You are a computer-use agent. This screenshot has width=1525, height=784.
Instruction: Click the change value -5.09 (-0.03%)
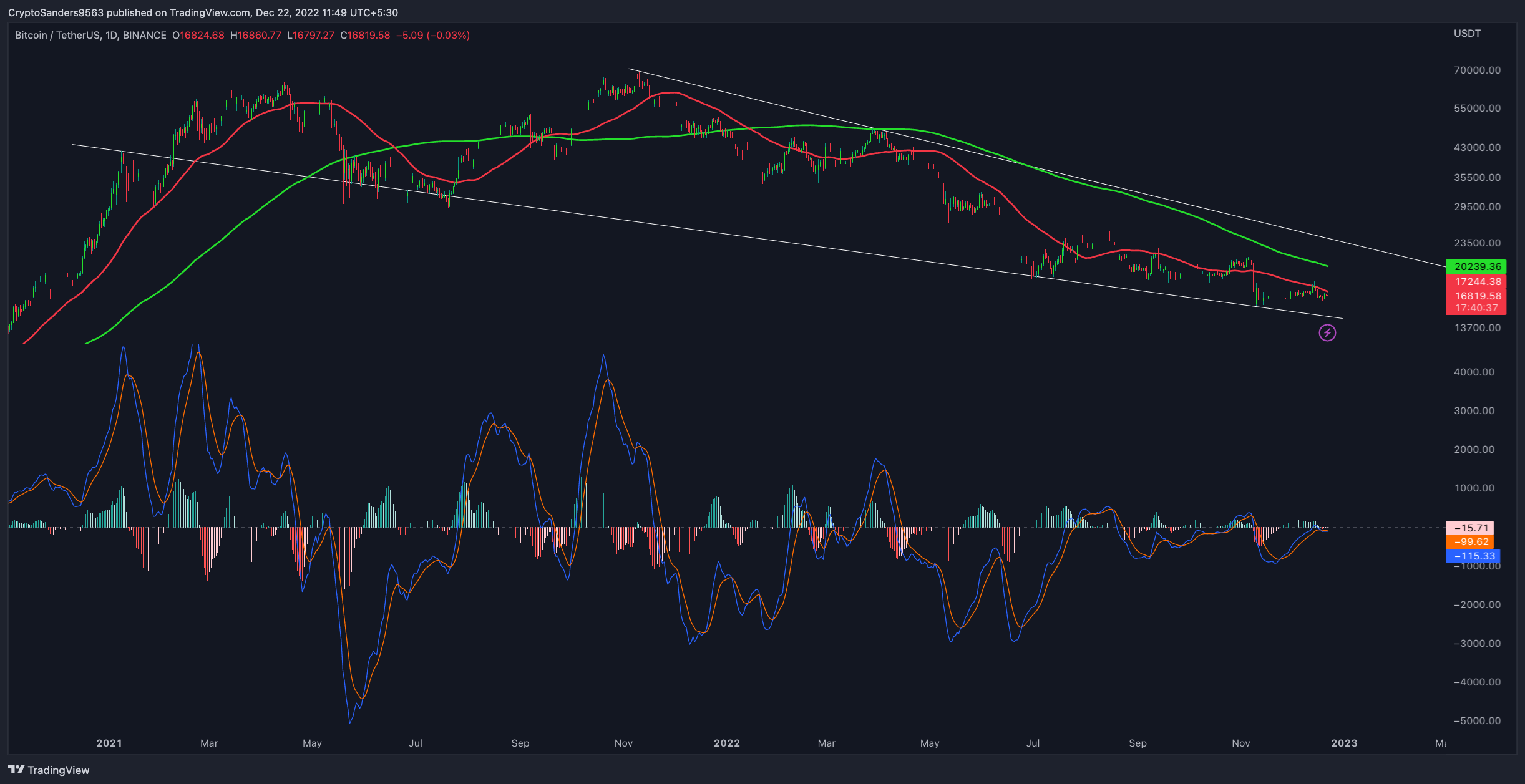click(x=433, y=36)
